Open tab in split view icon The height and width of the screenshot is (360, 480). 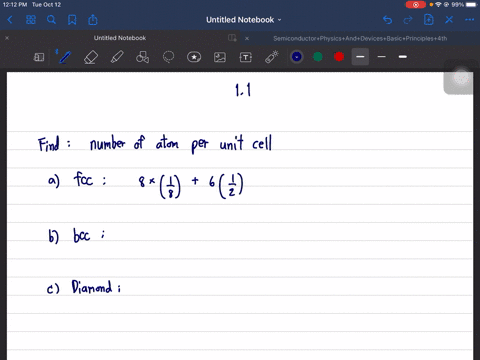point(232,38)
